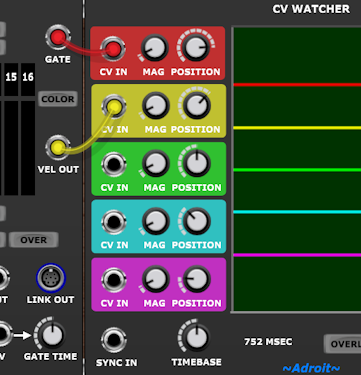The width and height of the screenshot is (361, 375).
Task: Click the green channel POSITION knob
Action: click(197, 163)
